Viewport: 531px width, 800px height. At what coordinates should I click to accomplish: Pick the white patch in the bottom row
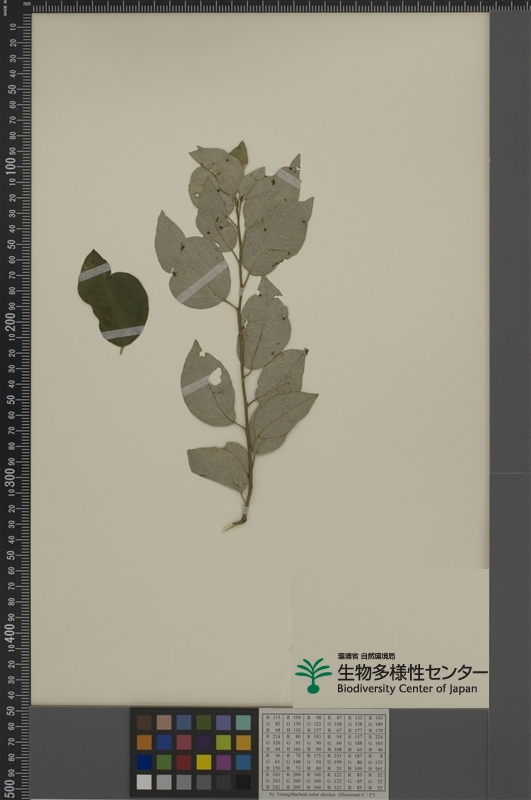click(144, 782)
